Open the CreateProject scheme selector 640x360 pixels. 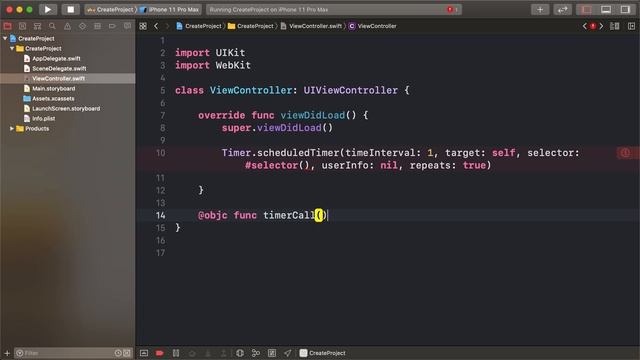[x=111, y=9]
